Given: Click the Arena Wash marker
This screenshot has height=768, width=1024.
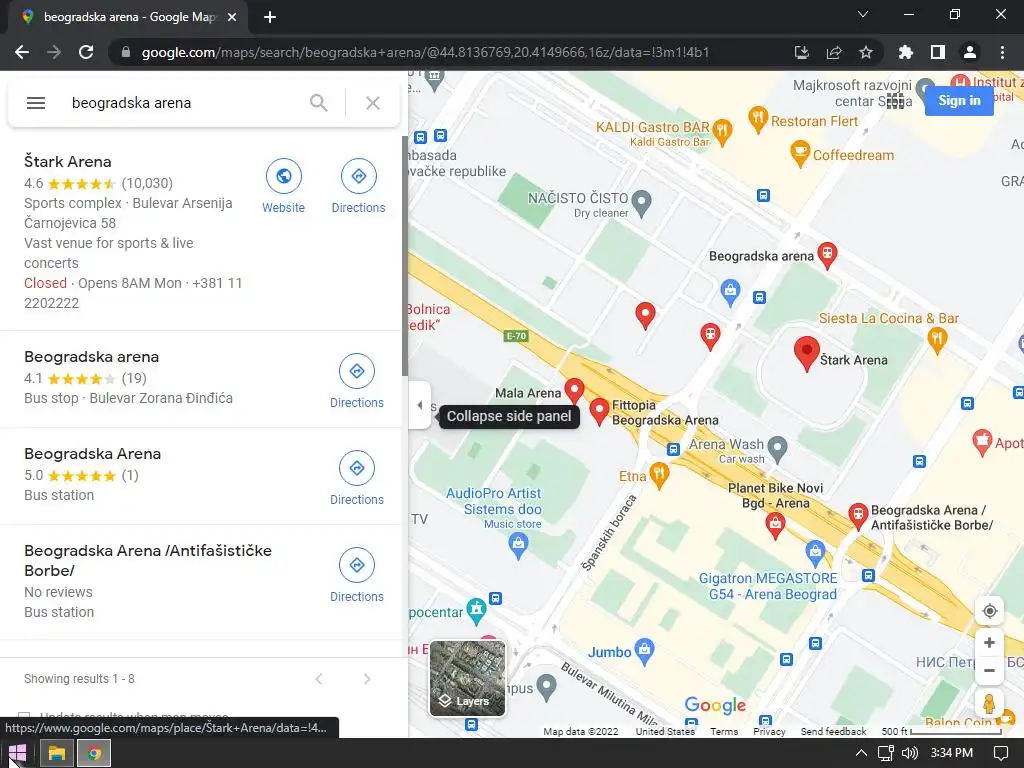Looking at the screenshot, I should (777, 449).
